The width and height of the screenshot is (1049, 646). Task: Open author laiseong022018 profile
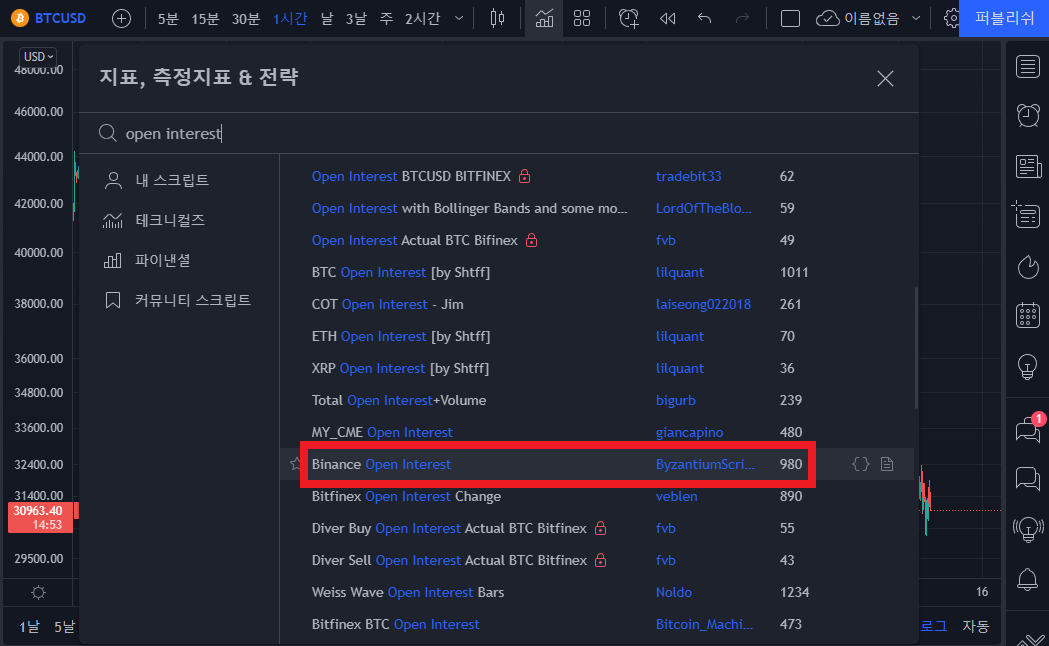[x=703, y=305]
